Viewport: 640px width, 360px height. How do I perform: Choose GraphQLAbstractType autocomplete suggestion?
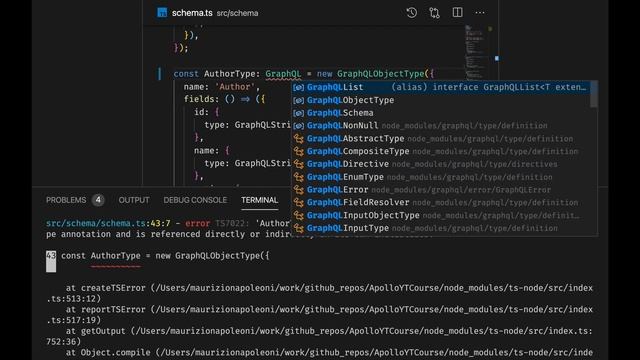coord(441,138)
